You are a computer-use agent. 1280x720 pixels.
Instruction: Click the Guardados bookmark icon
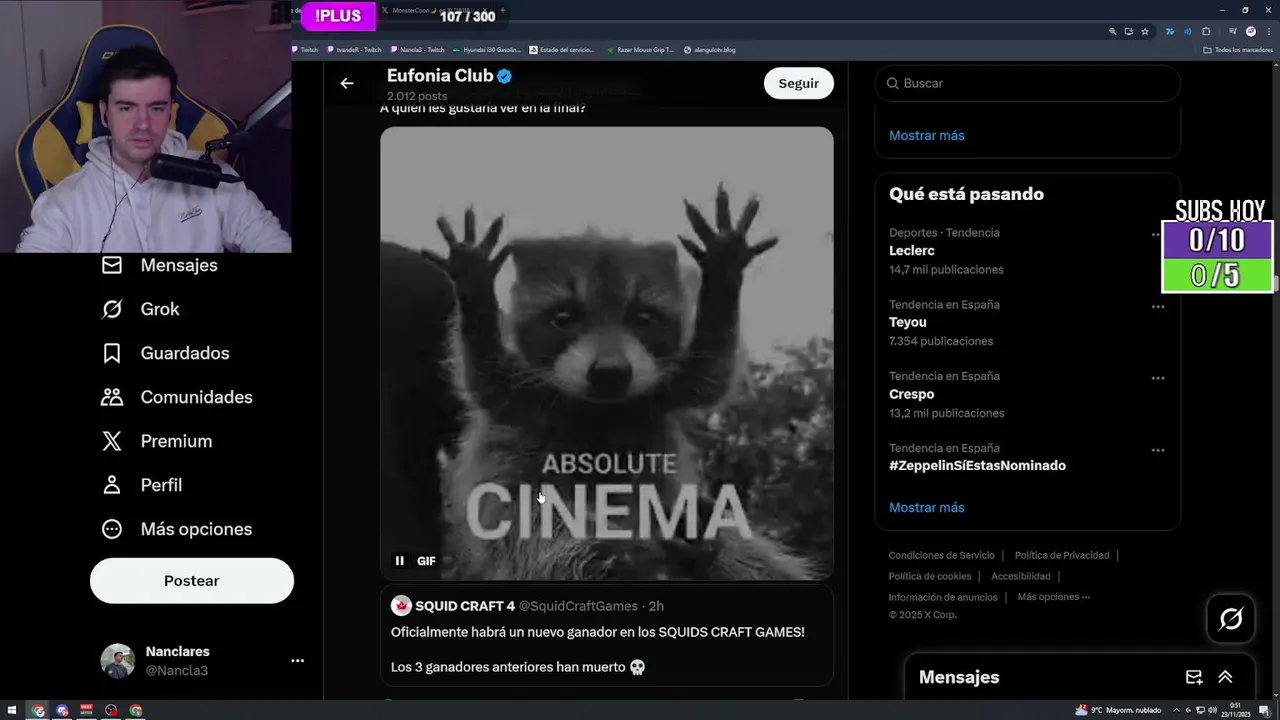[112, 353]
